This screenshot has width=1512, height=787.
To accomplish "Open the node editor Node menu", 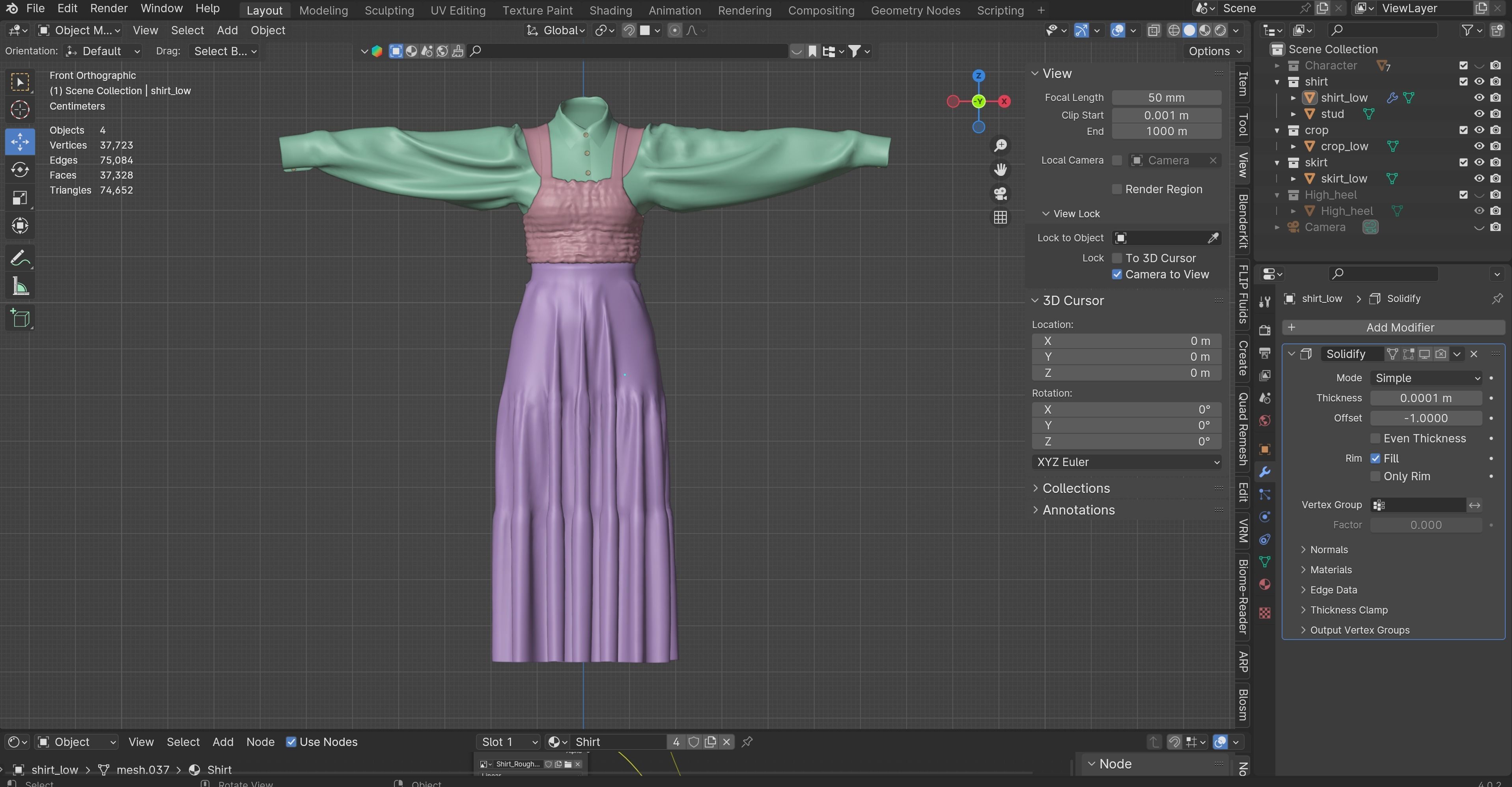I will click(x=260, y=742).
